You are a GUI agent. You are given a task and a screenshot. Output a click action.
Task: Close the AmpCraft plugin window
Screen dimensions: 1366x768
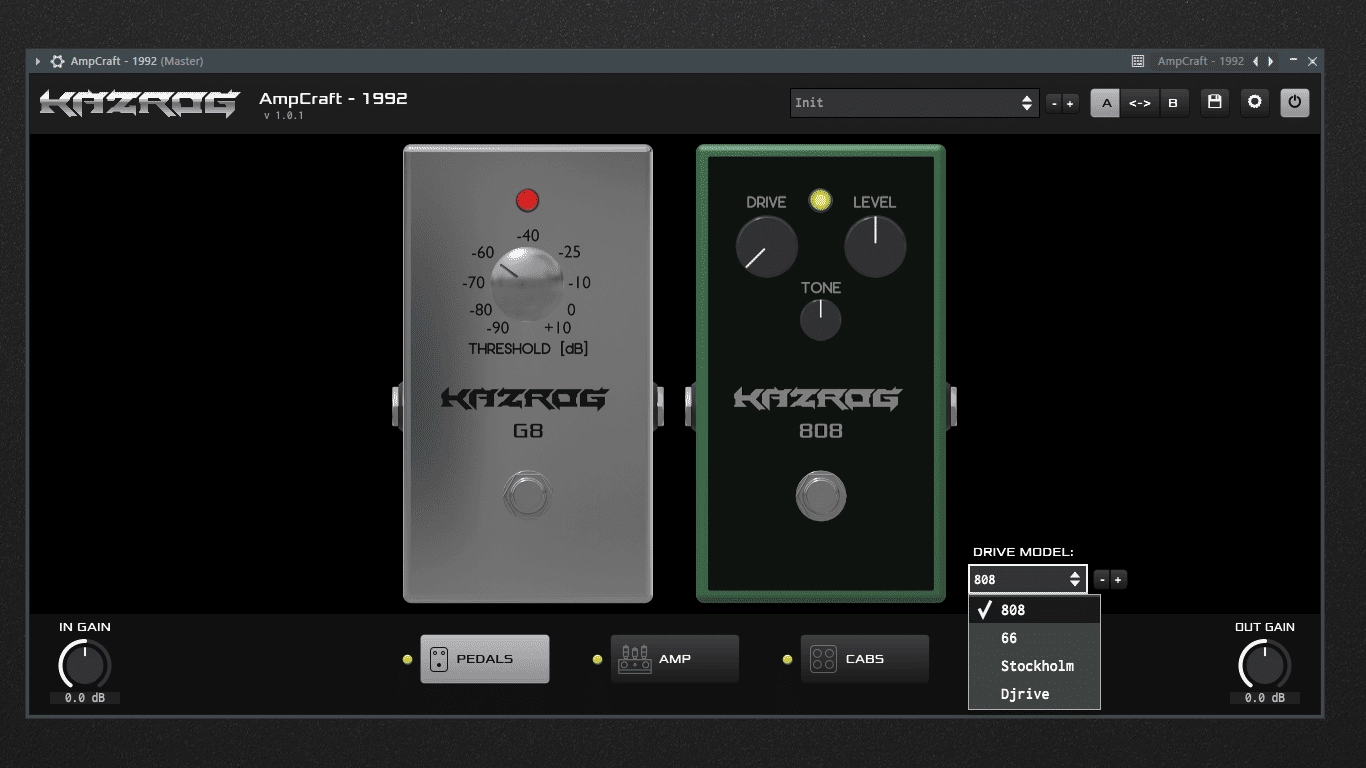coord(1313,61)
